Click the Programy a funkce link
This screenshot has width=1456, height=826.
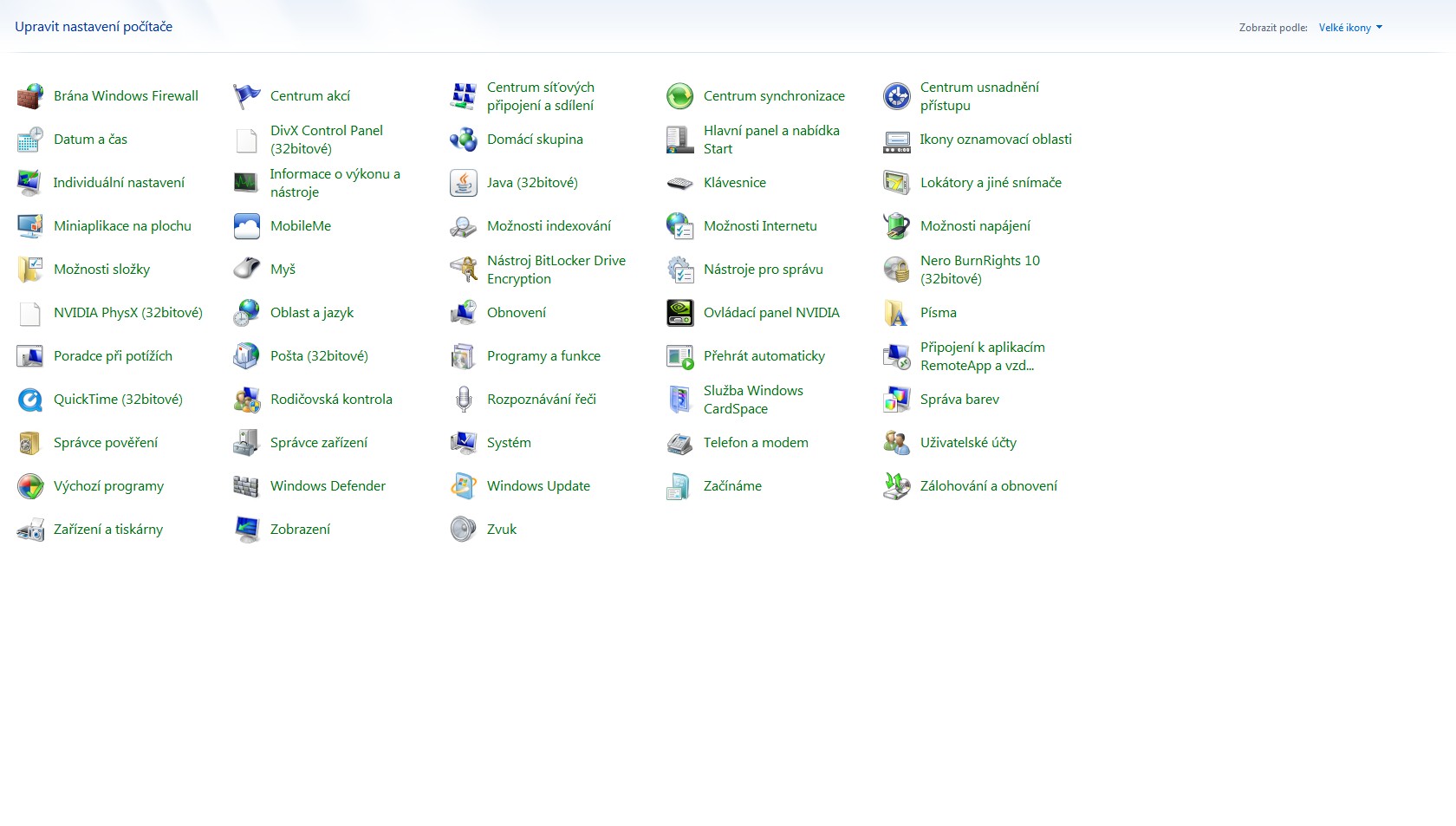click(x=543, y=356)
